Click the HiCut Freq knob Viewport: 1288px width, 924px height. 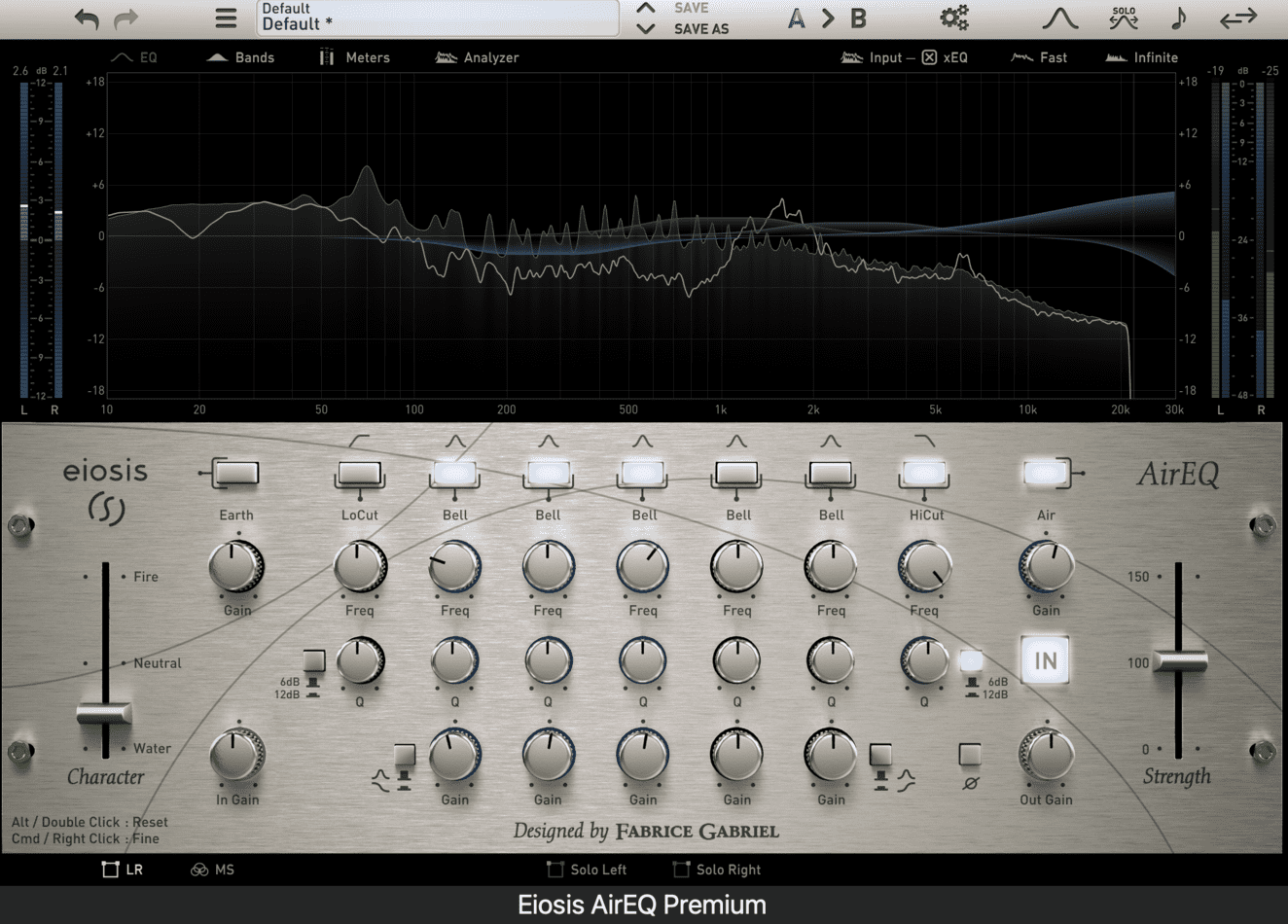(x=924, y=567)
